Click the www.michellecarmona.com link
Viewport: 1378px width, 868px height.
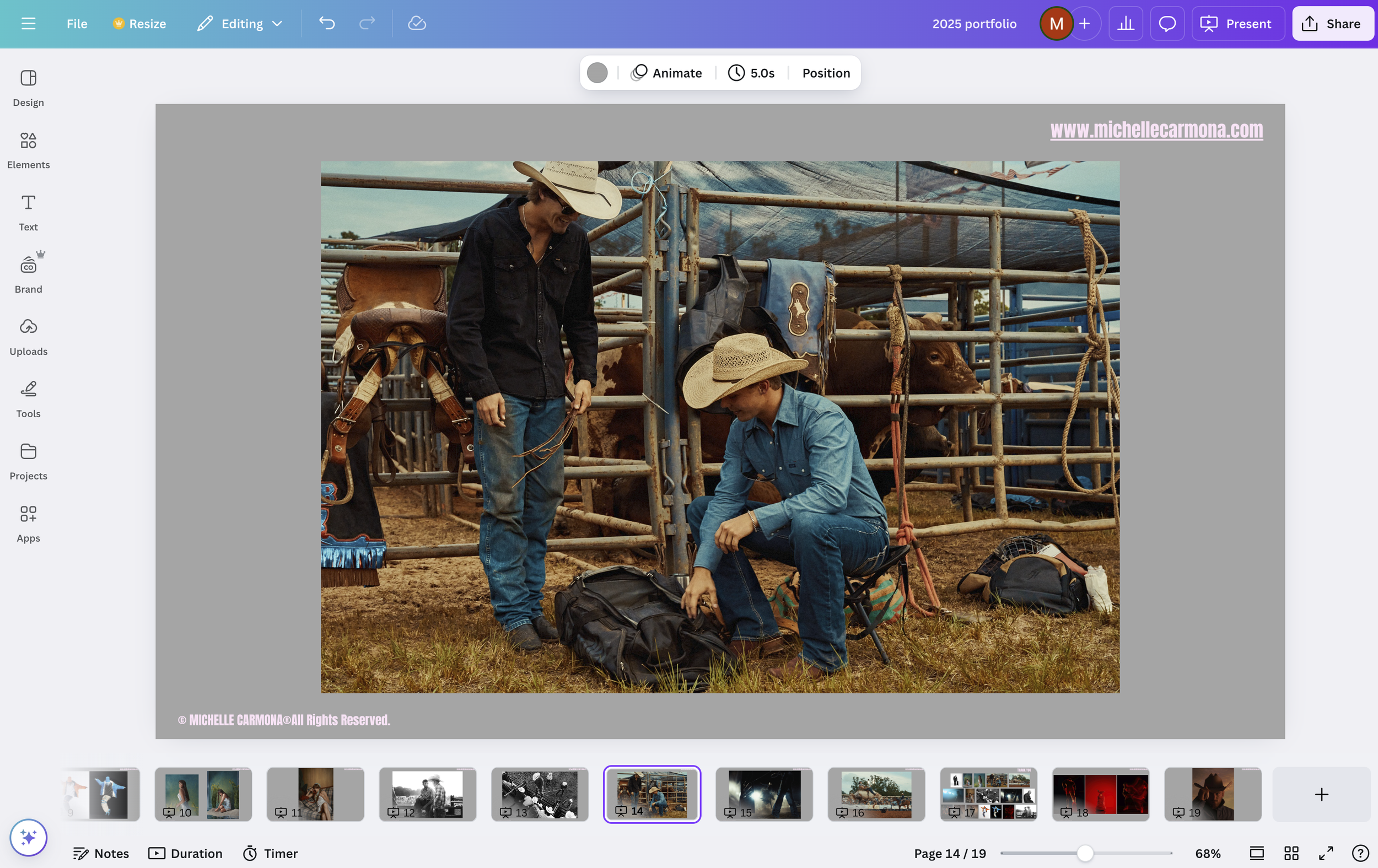1156,131
